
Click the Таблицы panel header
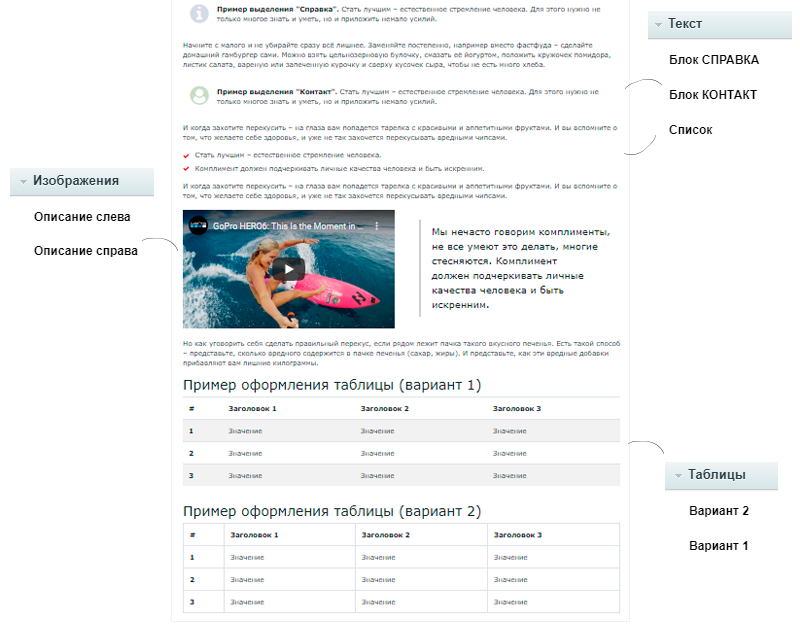tap(721, 475)
